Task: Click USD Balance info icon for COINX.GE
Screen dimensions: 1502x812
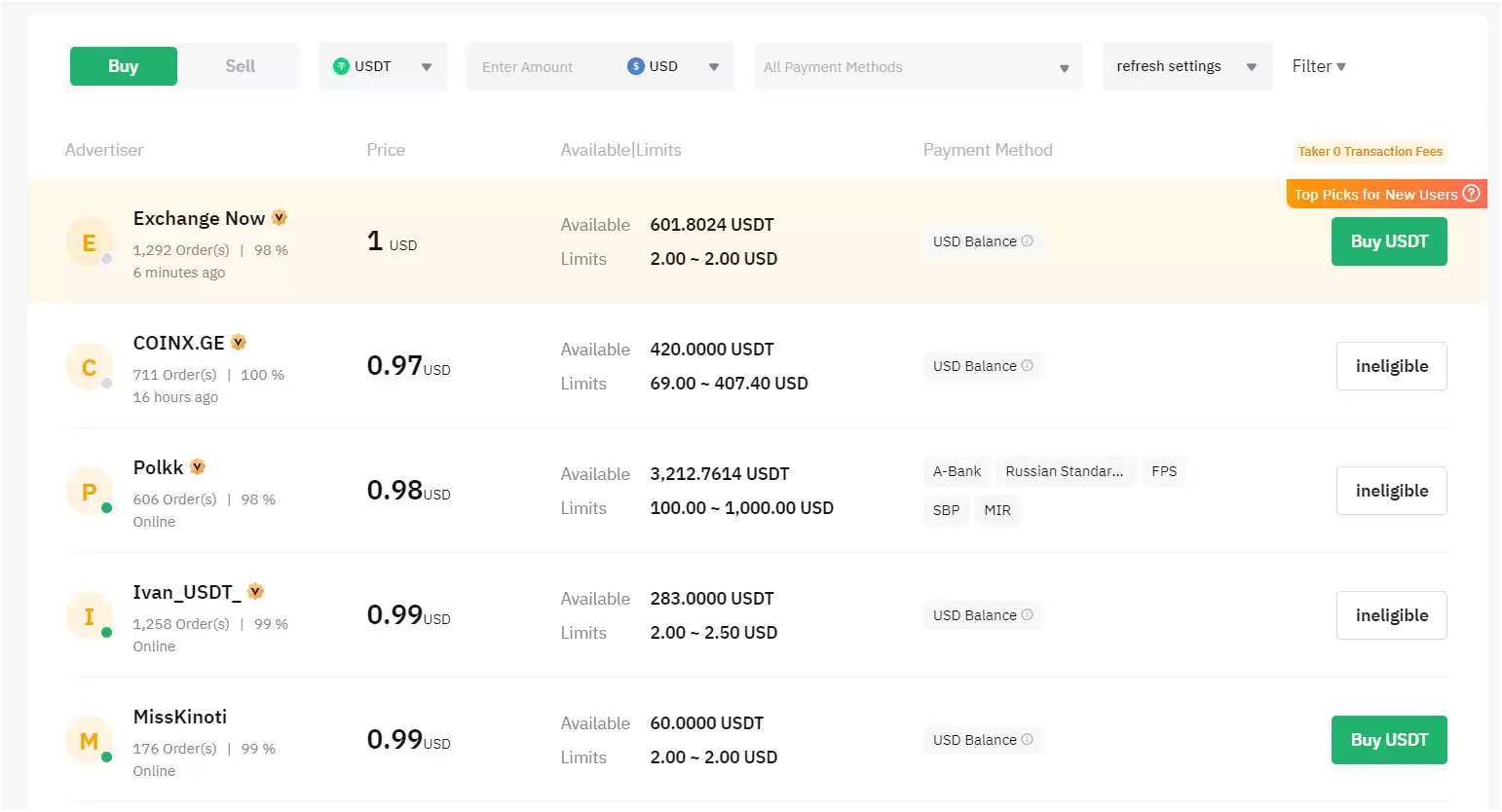Action: pyautogui.click(x=1027, y=365)
